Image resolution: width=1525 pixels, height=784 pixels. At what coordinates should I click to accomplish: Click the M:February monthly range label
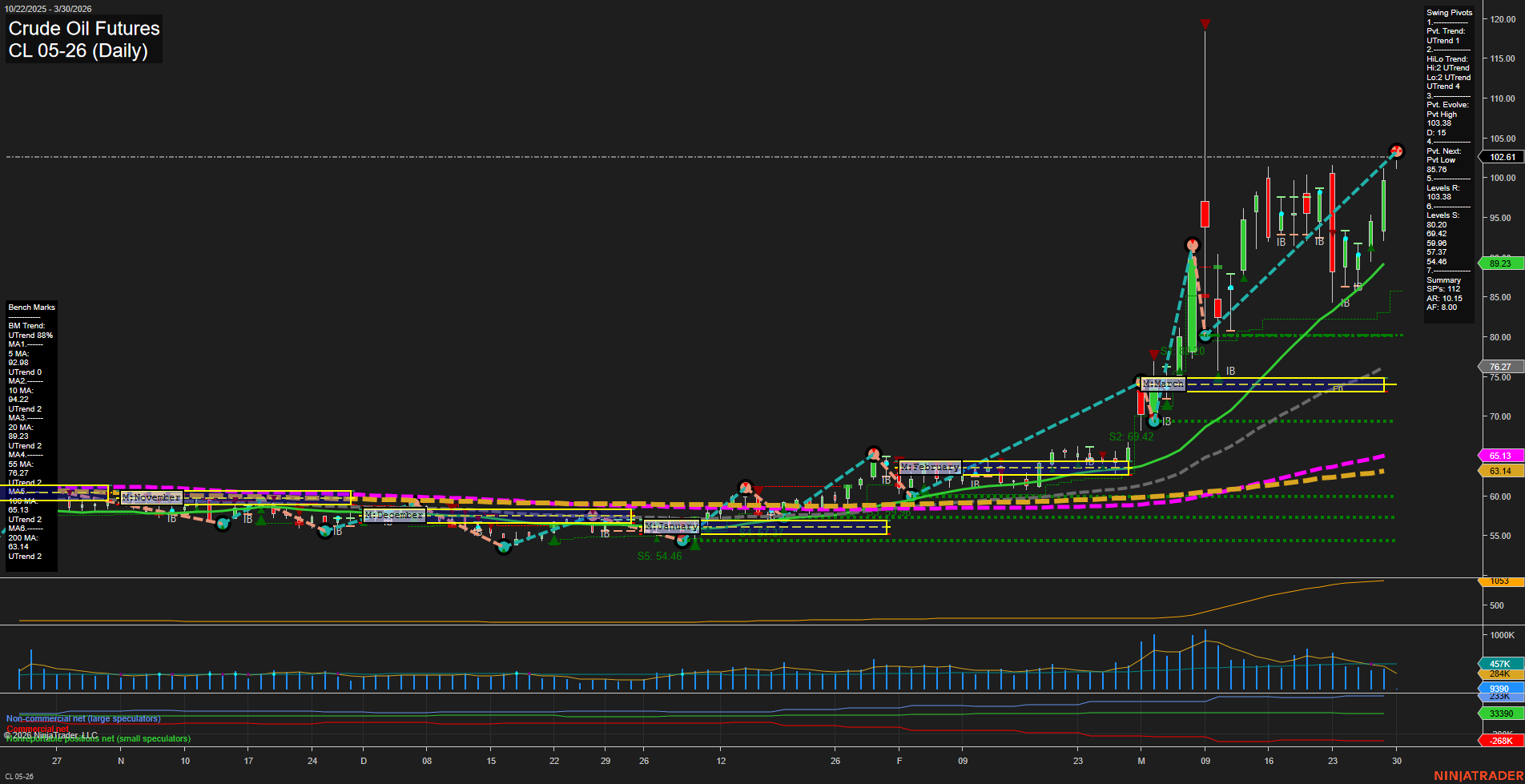click(x=929, y=466)
